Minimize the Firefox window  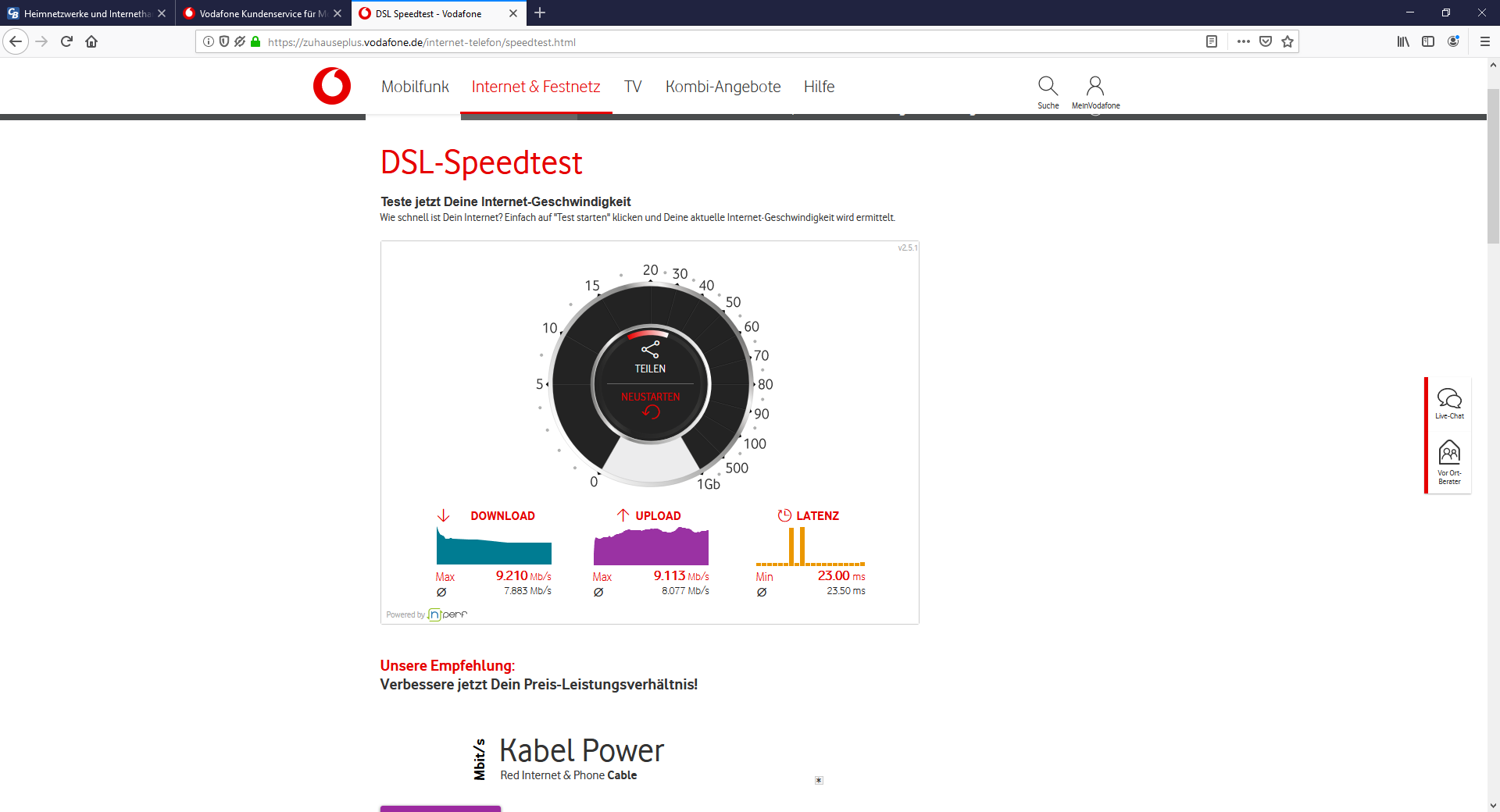pos(1410,12)
